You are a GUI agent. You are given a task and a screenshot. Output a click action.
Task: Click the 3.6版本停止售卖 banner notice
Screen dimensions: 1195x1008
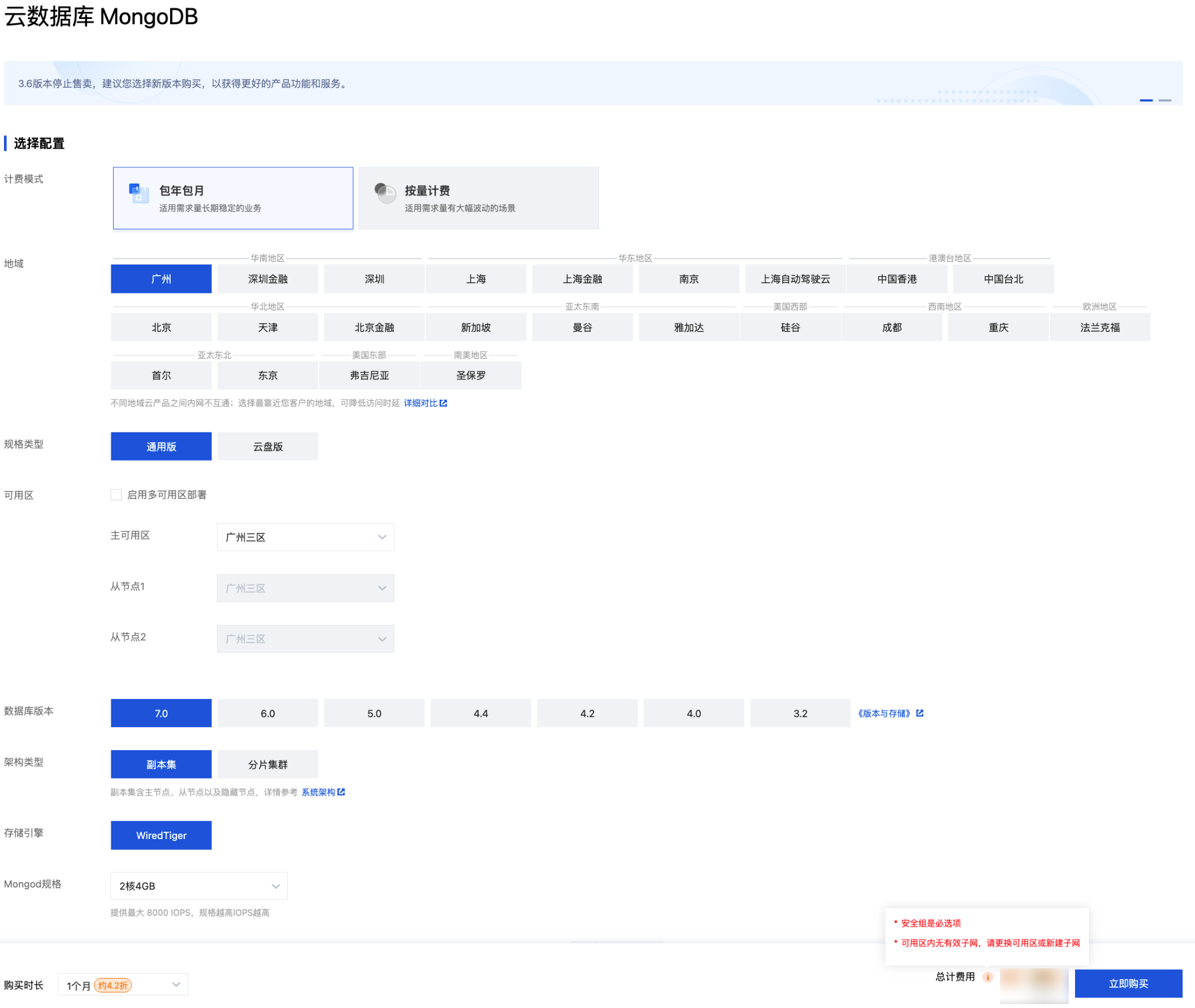tap(183, 84)
